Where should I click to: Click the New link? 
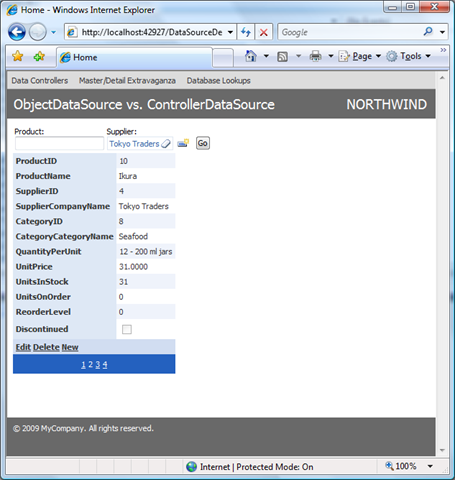click(70, 347)
